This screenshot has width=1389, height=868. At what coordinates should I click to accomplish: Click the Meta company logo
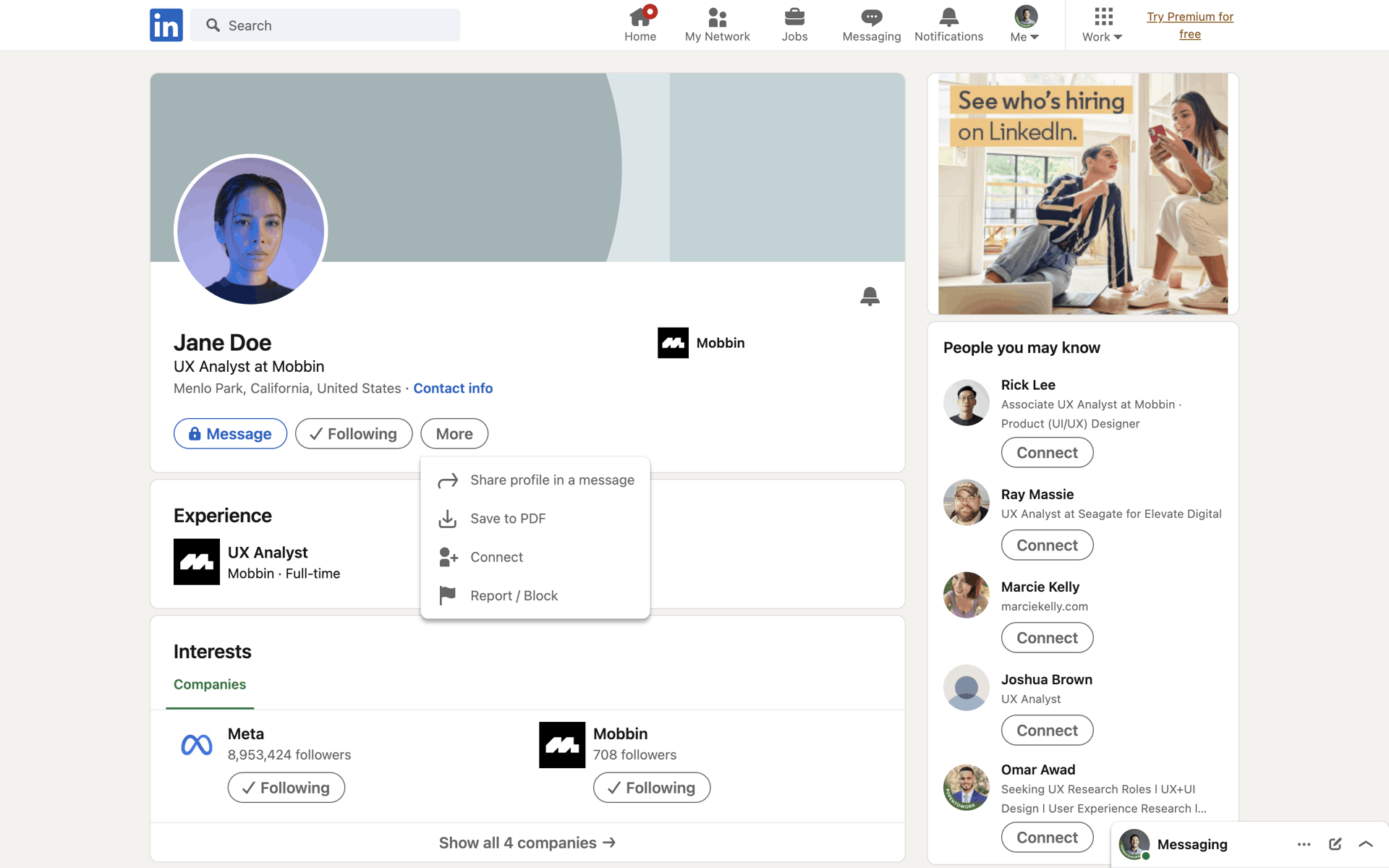click(x=197, y=745)
